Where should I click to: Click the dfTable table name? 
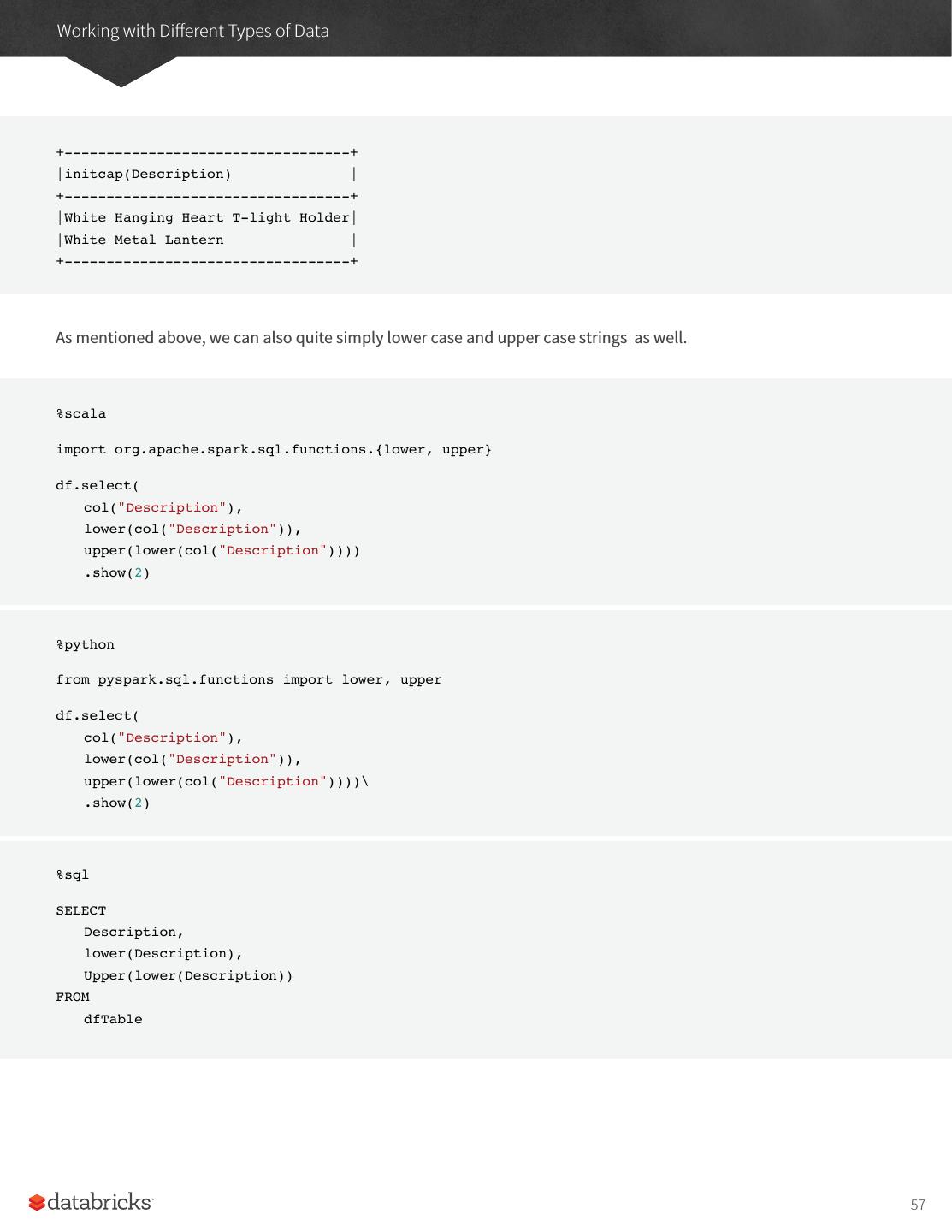[x=113, y=1020]
